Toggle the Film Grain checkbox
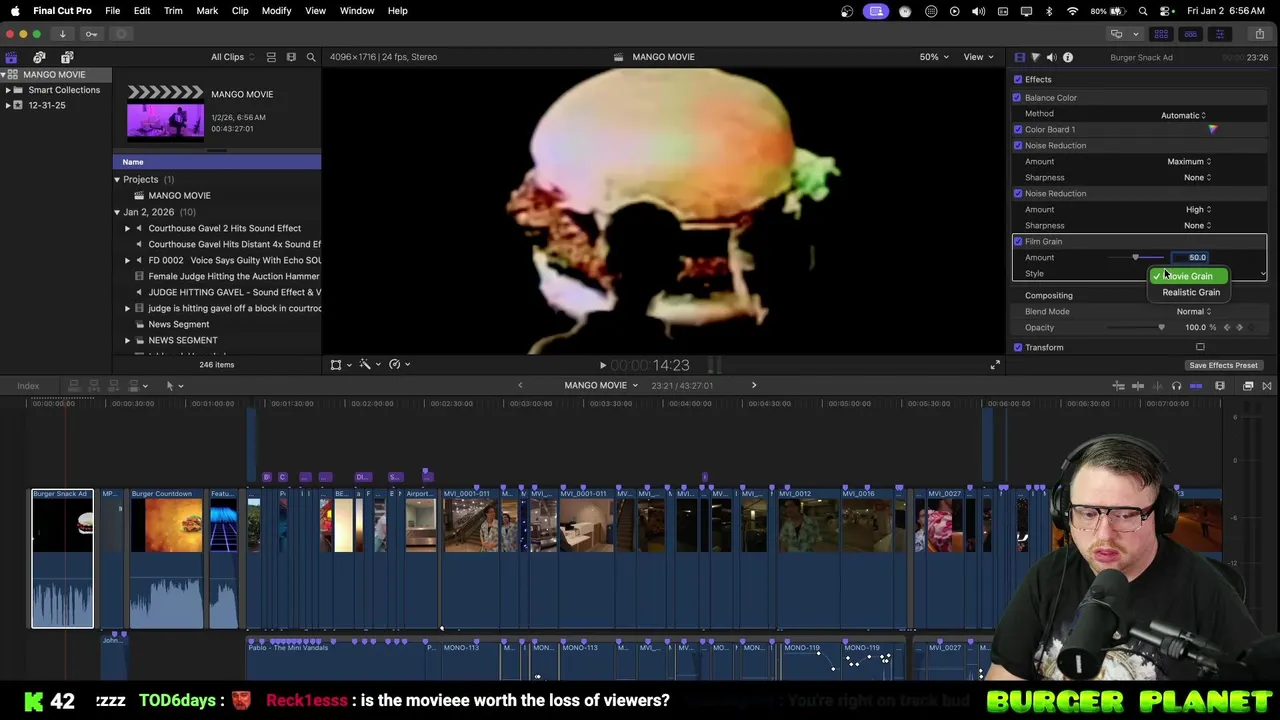 coord(1017,242)
